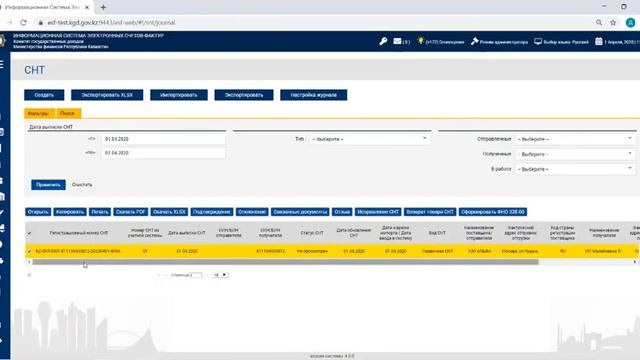640x360 pixels.
Task: Bookmark the page with the star icon
Action: pos(613,22)
